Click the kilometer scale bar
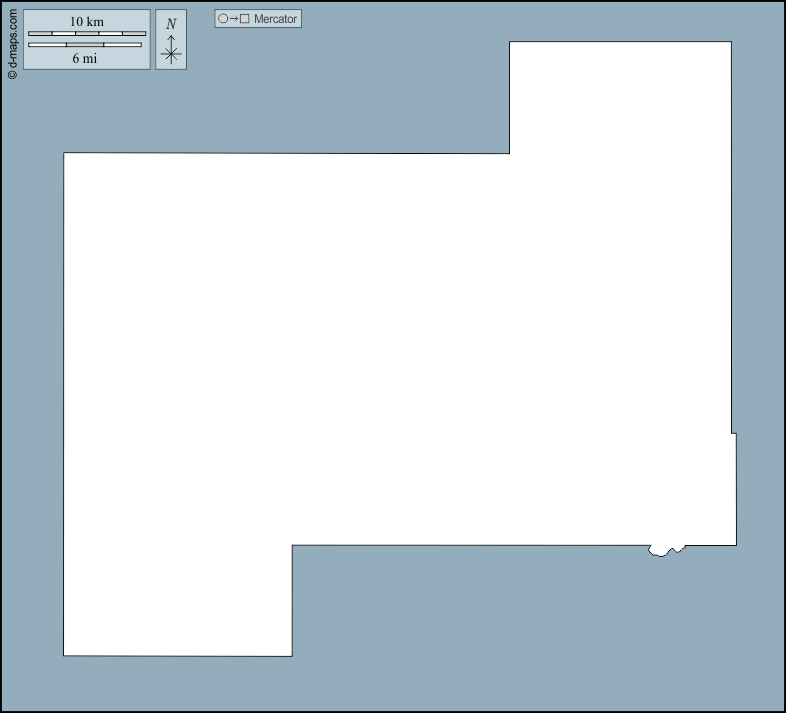Viewport: 786px width, 713px height. pyautogui.click(x=87, y=34)
